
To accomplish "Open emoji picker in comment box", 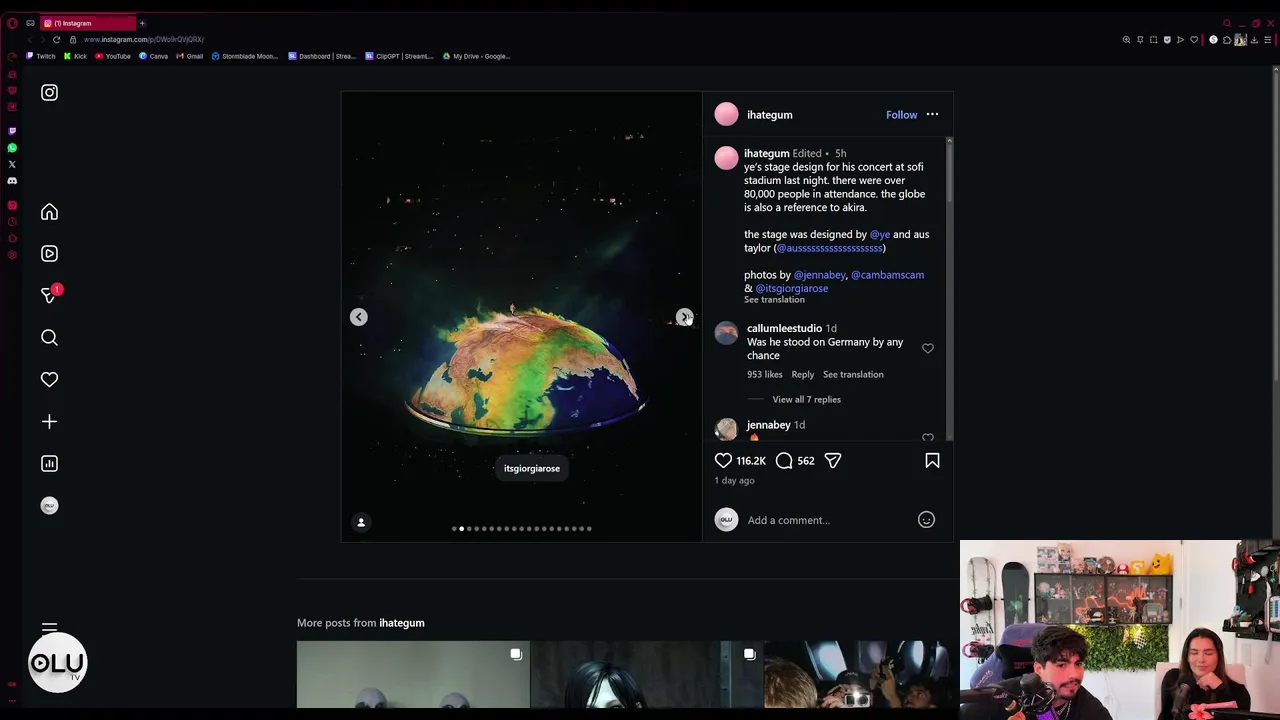I will point(926,520).
